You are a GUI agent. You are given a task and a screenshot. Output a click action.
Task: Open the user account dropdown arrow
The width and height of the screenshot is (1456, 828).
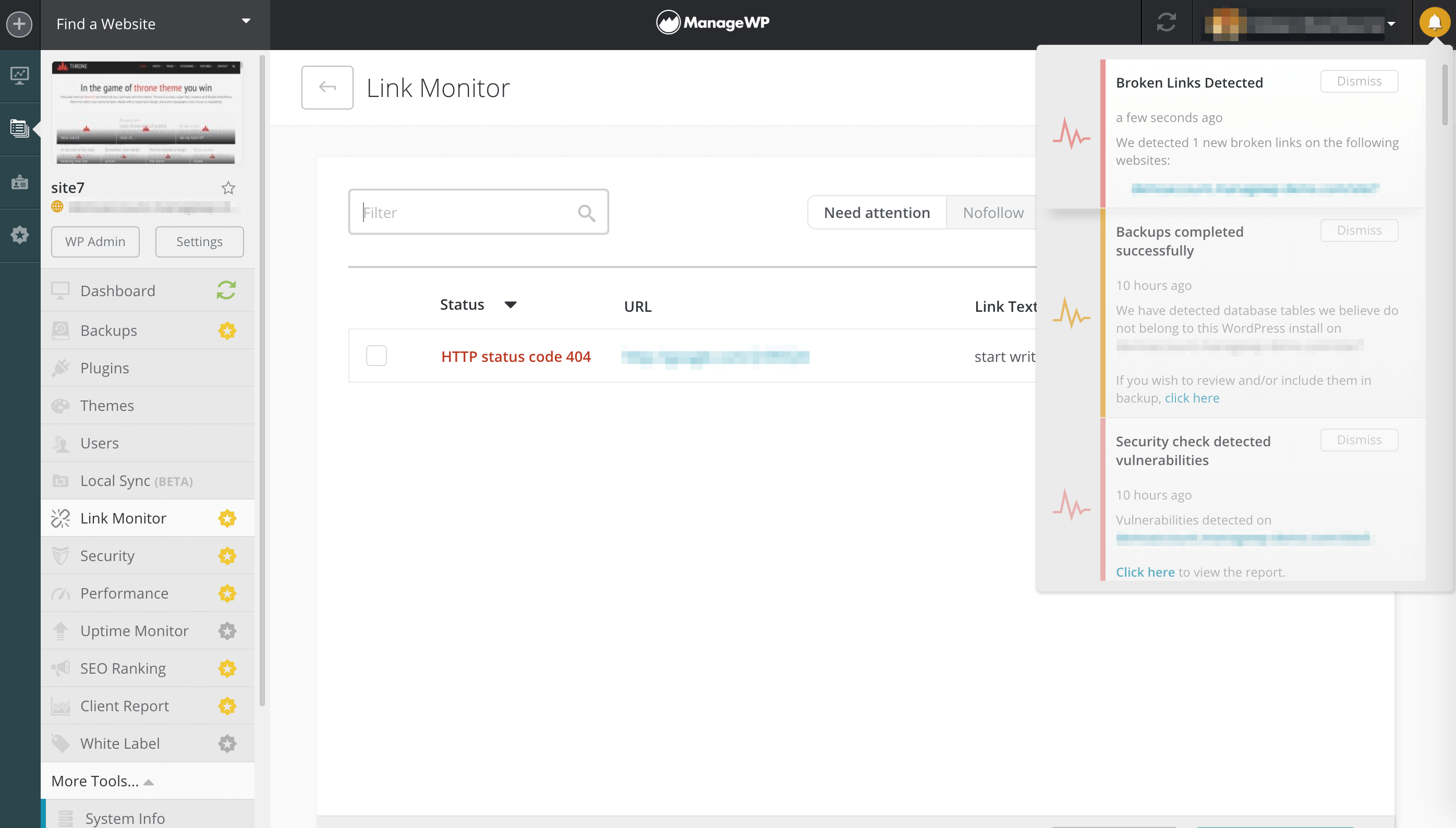(x=1391, y=24)
